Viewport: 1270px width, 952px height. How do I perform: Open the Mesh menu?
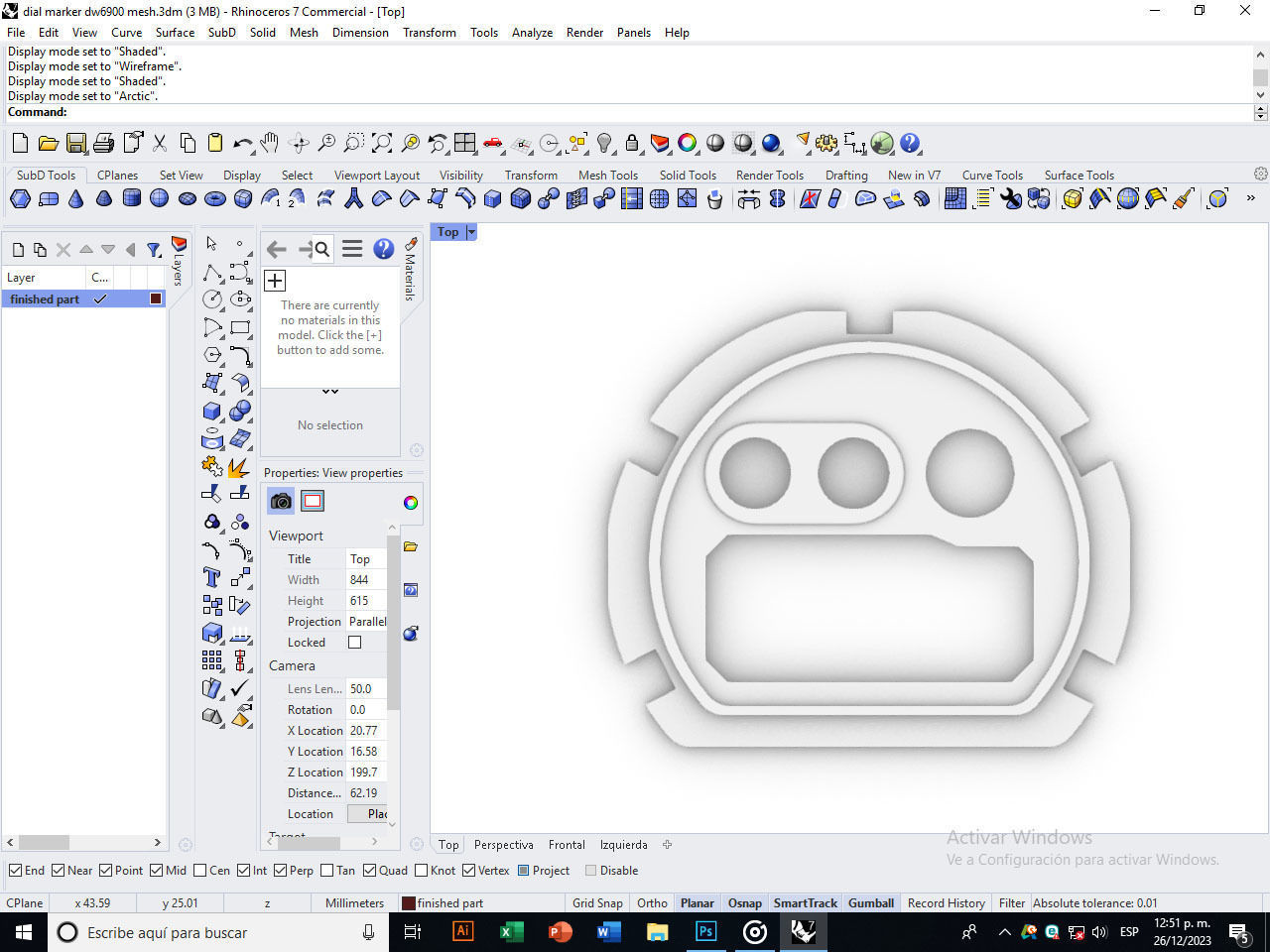pyautogui.click(x=304, y=32)
